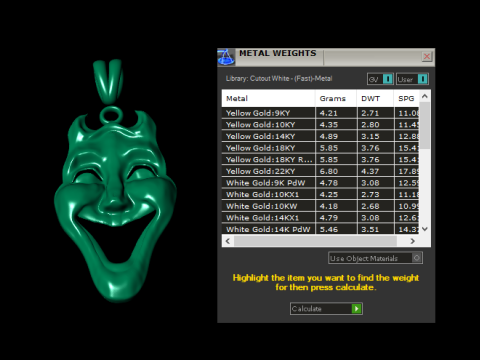Click the 2.68 DWT value
This screenshot has width=480, height=360.
pos(370,206)
